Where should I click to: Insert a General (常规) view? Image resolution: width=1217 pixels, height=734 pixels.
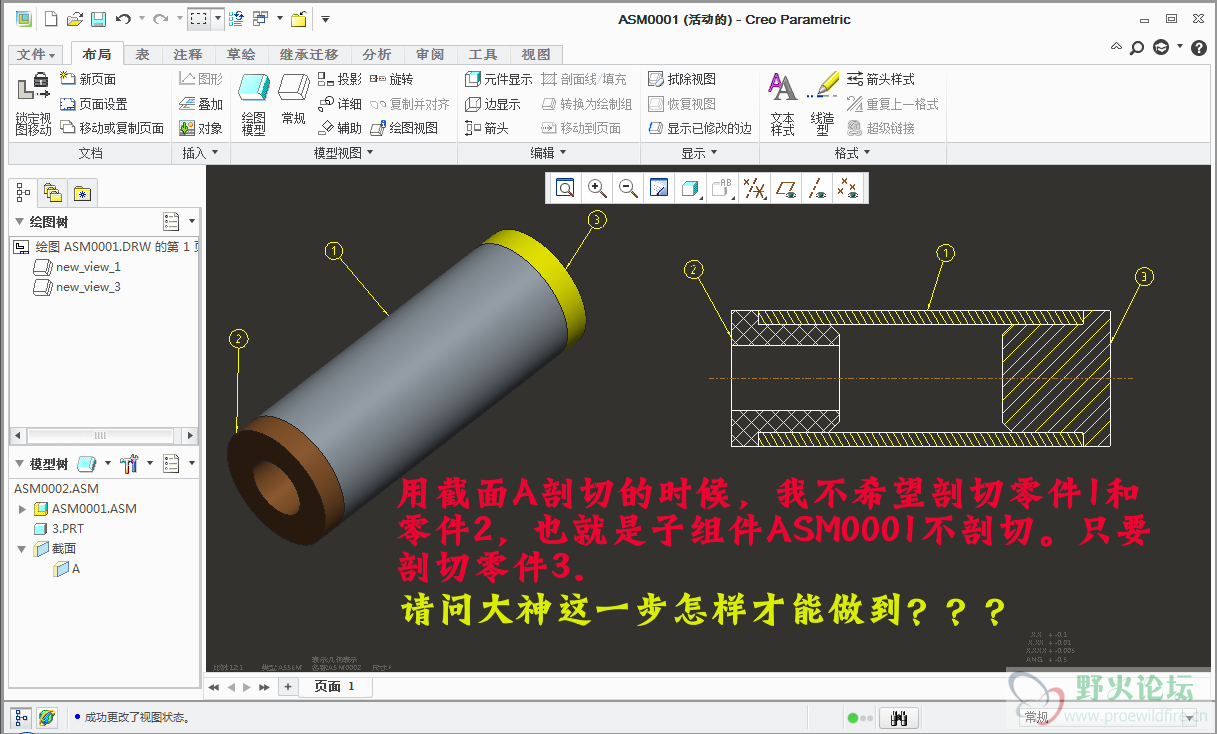[x=293, y=99]
